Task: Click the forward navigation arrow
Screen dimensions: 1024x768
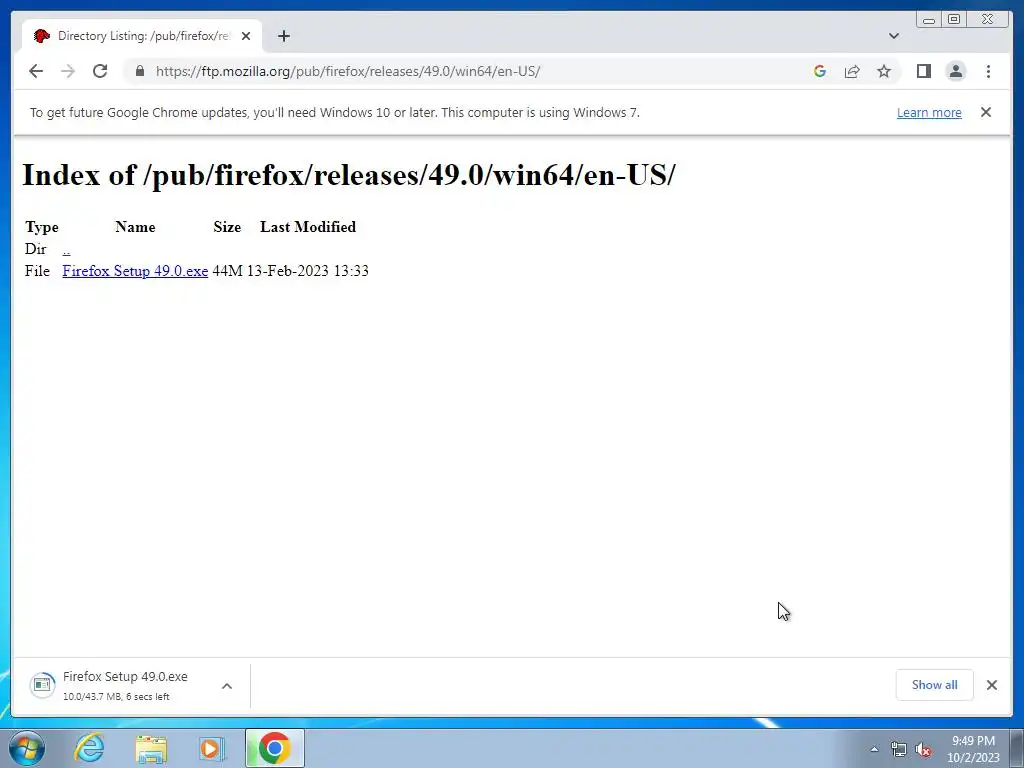Action: [68, 71]
